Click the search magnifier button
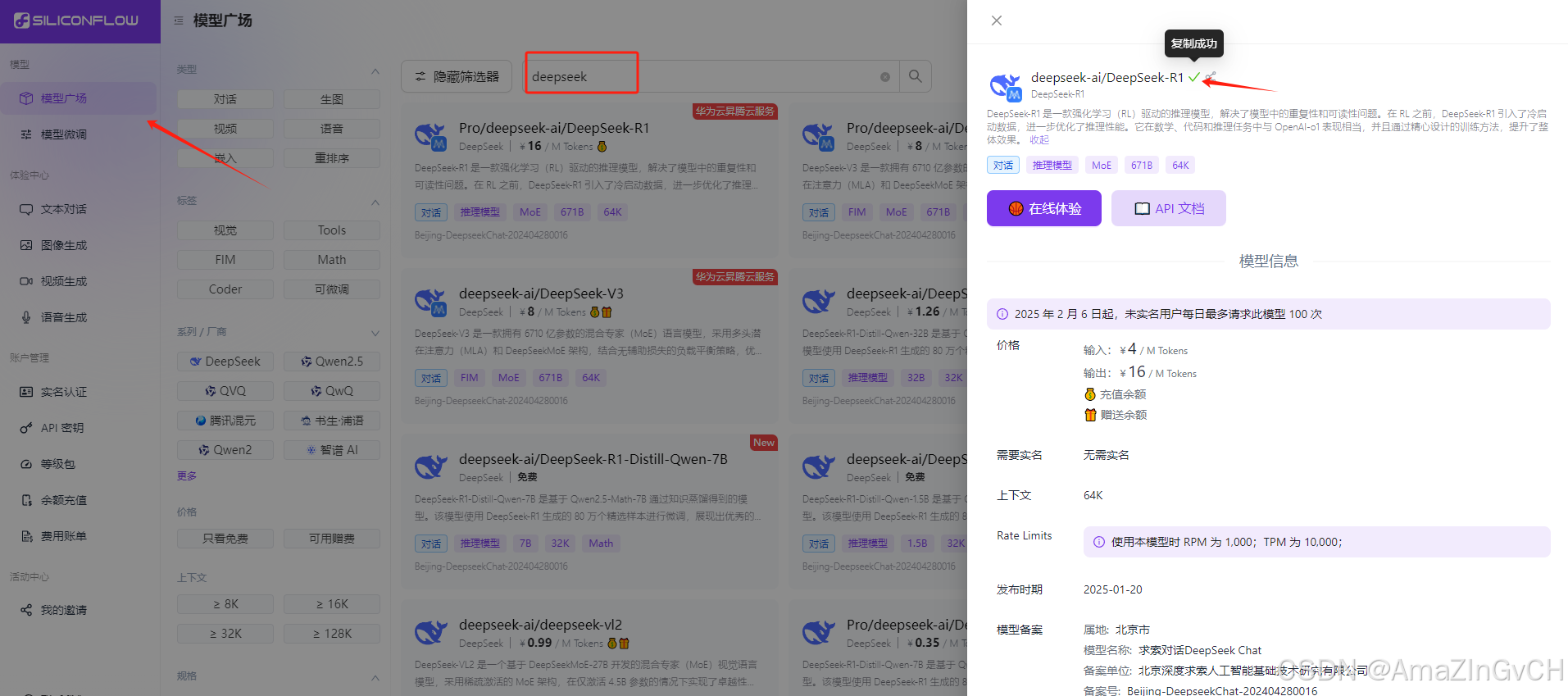 [x=916, y=76]
